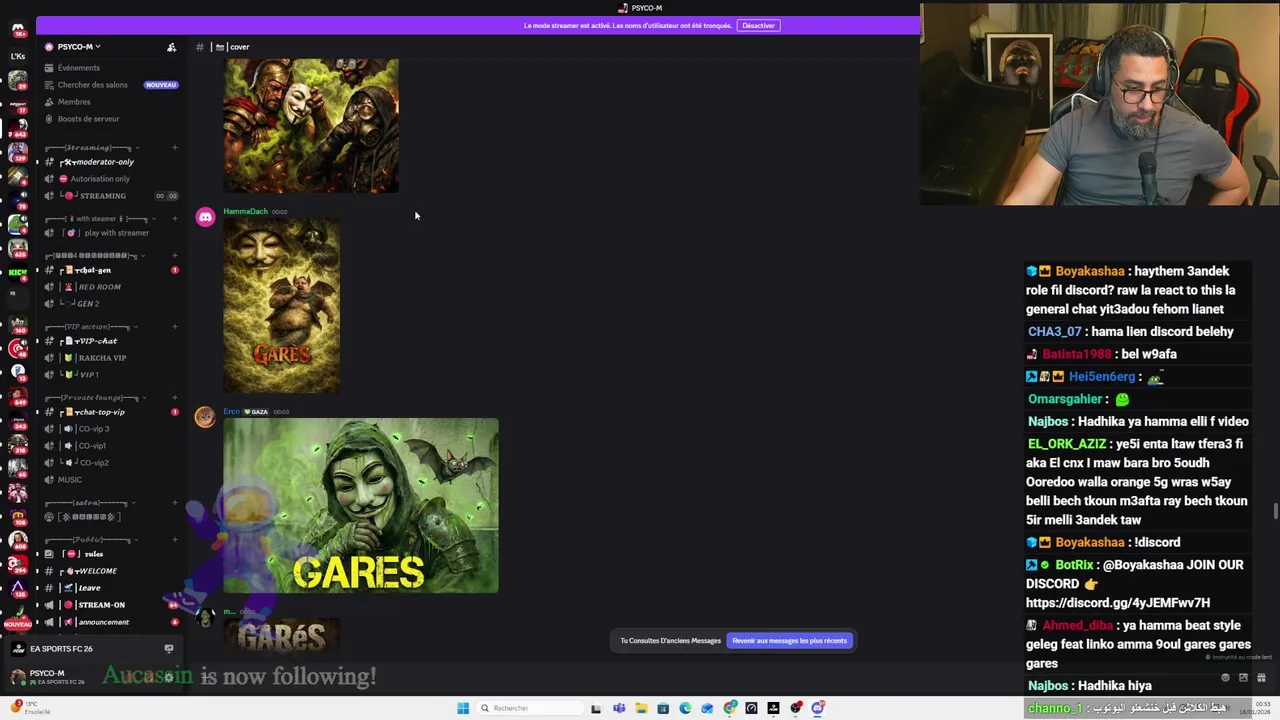1280x720 pixels.
Task: Click Revenir aux messages les plus récents
Action: click(789, 641)
